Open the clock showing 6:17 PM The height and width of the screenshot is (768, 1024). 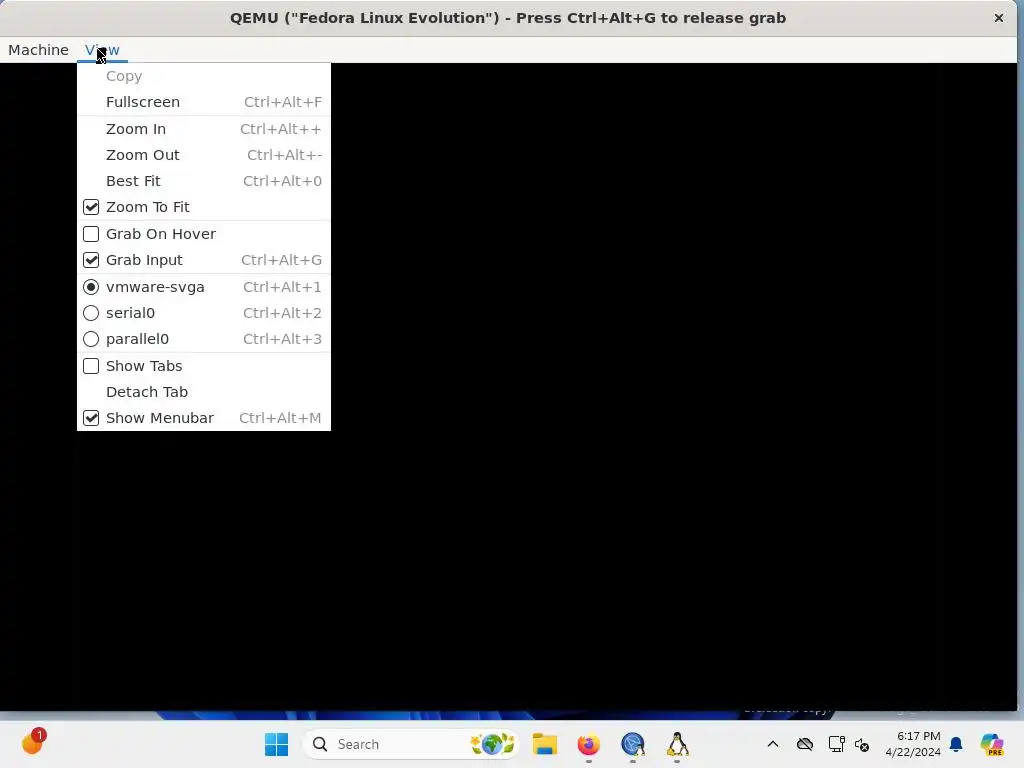[x=913, y=744]
